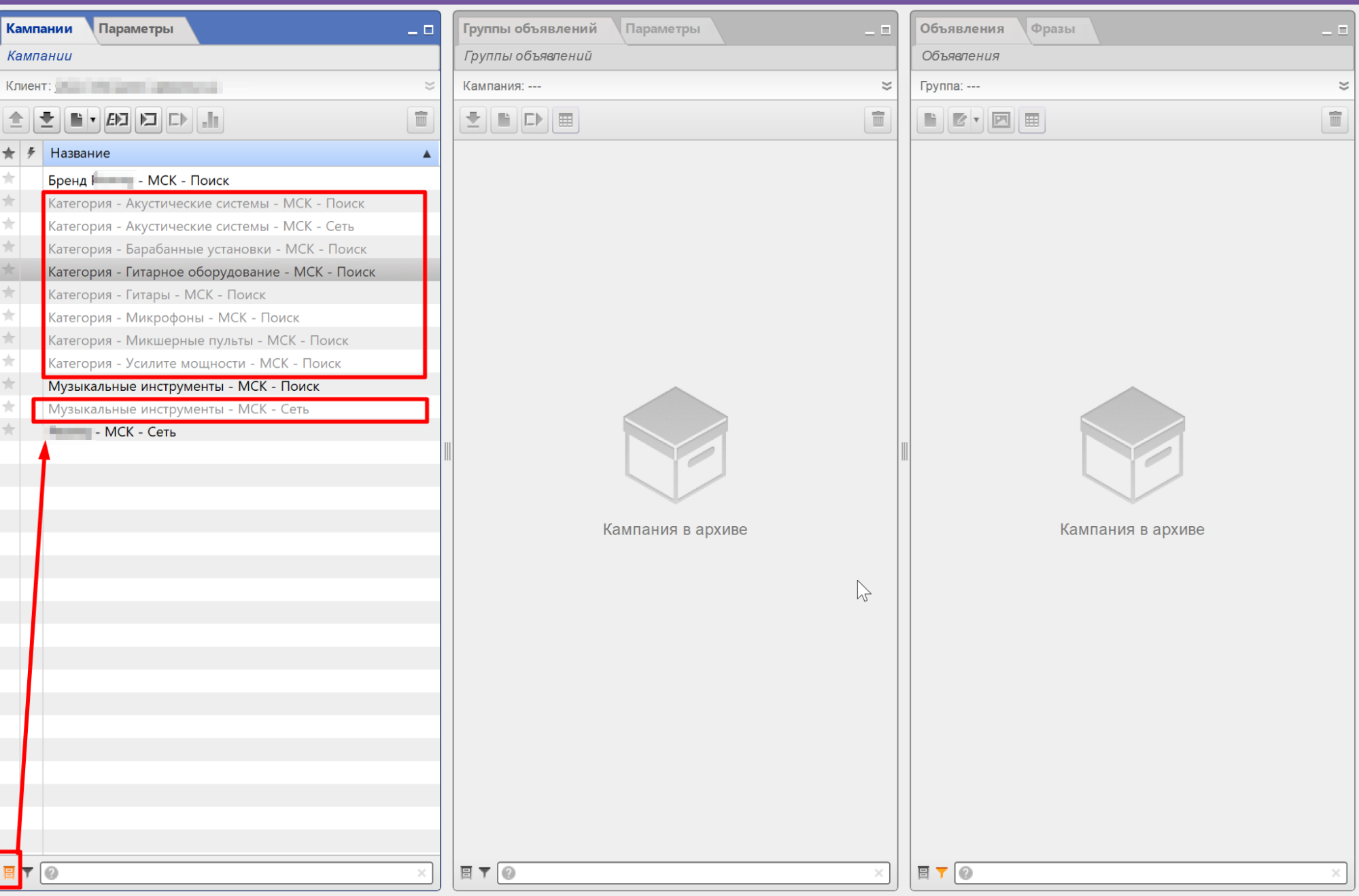Click the table view icon in Ad groups toolbar
The width and height of the screenshot is (1359, 896).
tap(566, 120)
